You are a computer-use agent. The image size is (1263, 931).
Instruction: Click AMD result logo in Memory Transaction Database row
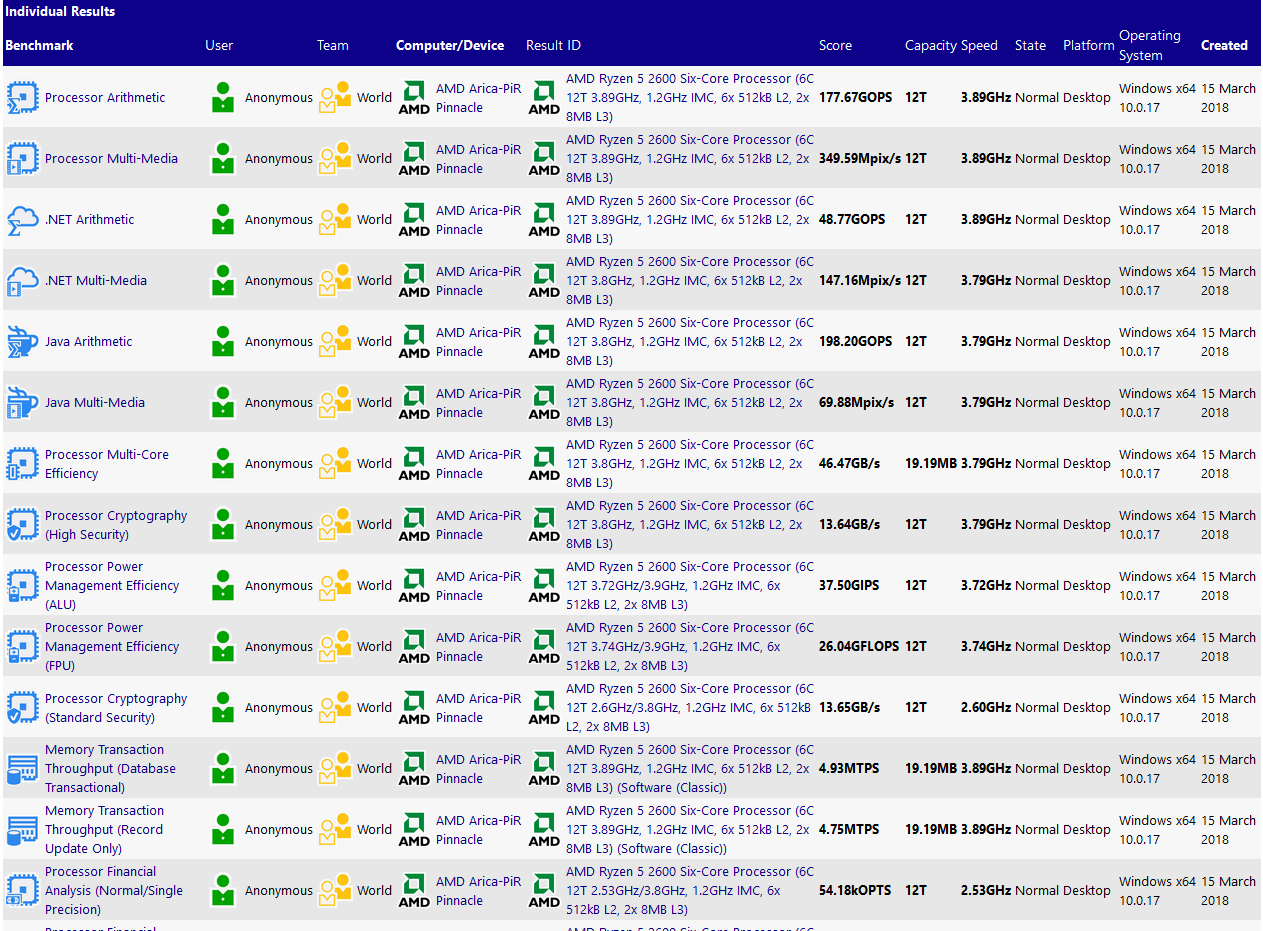(544, 769)
